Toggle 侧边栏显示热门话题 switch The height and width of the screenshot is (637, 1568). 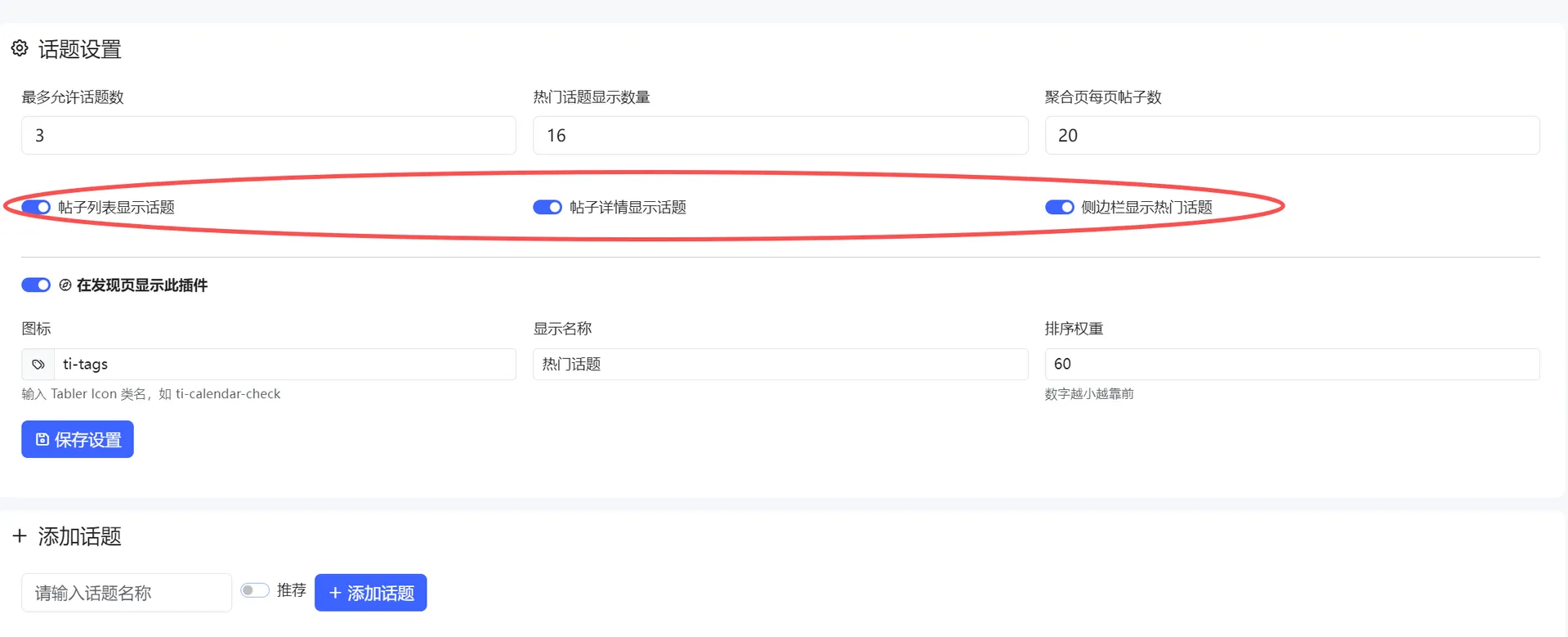click(x=1059, y=207)
